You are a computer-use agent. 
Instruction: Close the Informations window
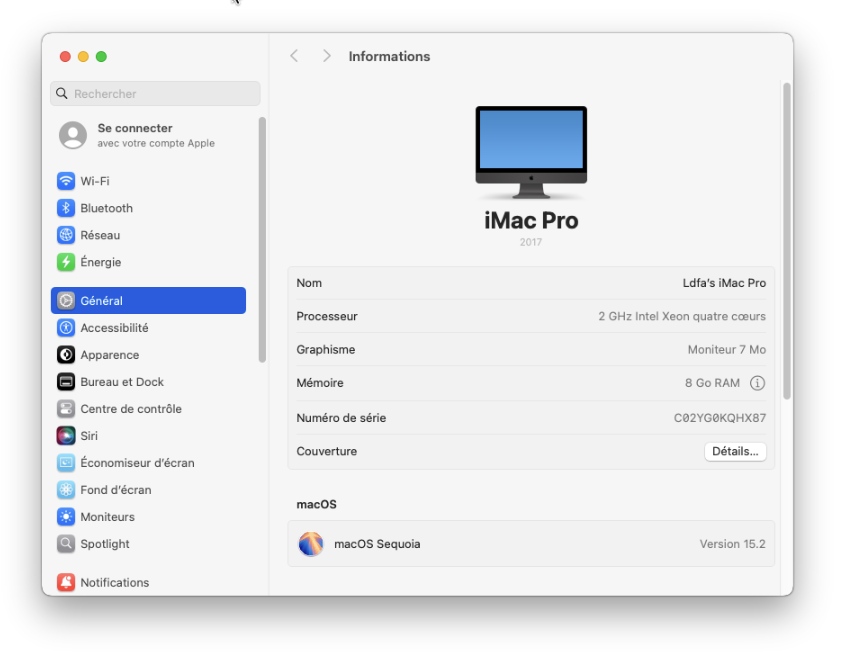coord(65,56)
